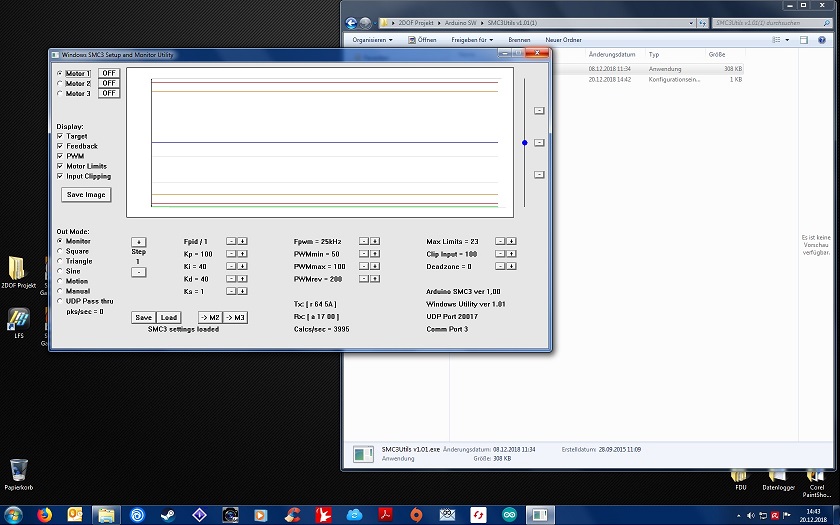The height and width of the screenshot is (525, 840).
Task: Open the Organisieren dropdown menu
Action: pyautogui.click(x=372, y=40)
